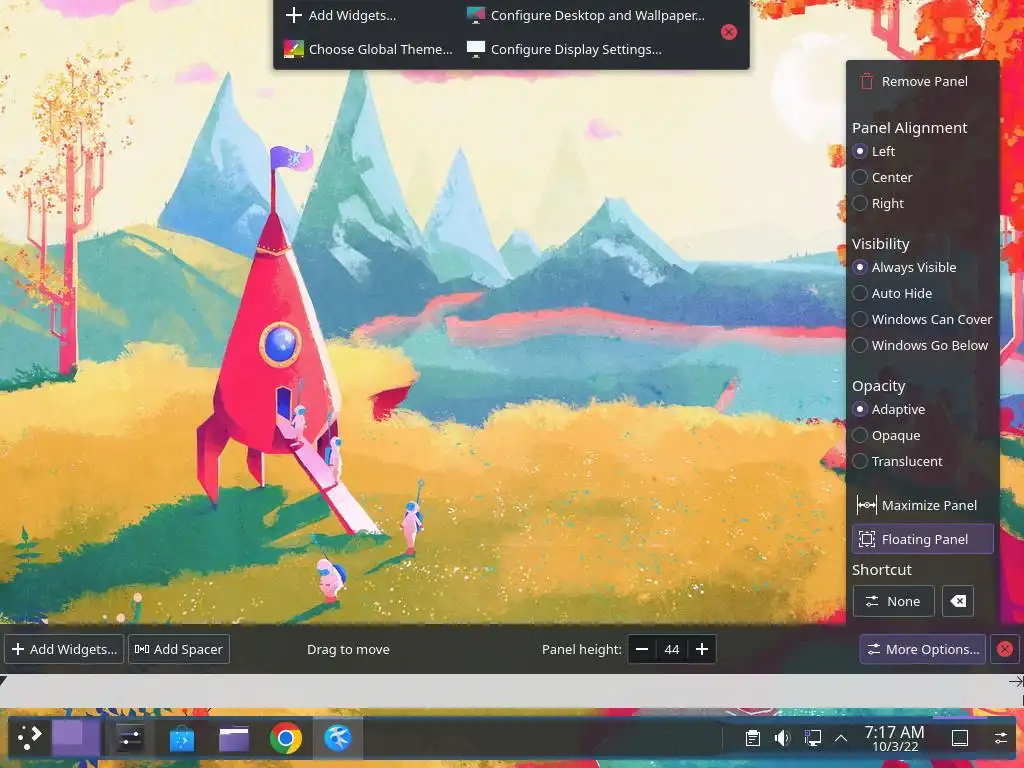Open More Options menu
The image size is (1024, 768).
pos(923,649)
